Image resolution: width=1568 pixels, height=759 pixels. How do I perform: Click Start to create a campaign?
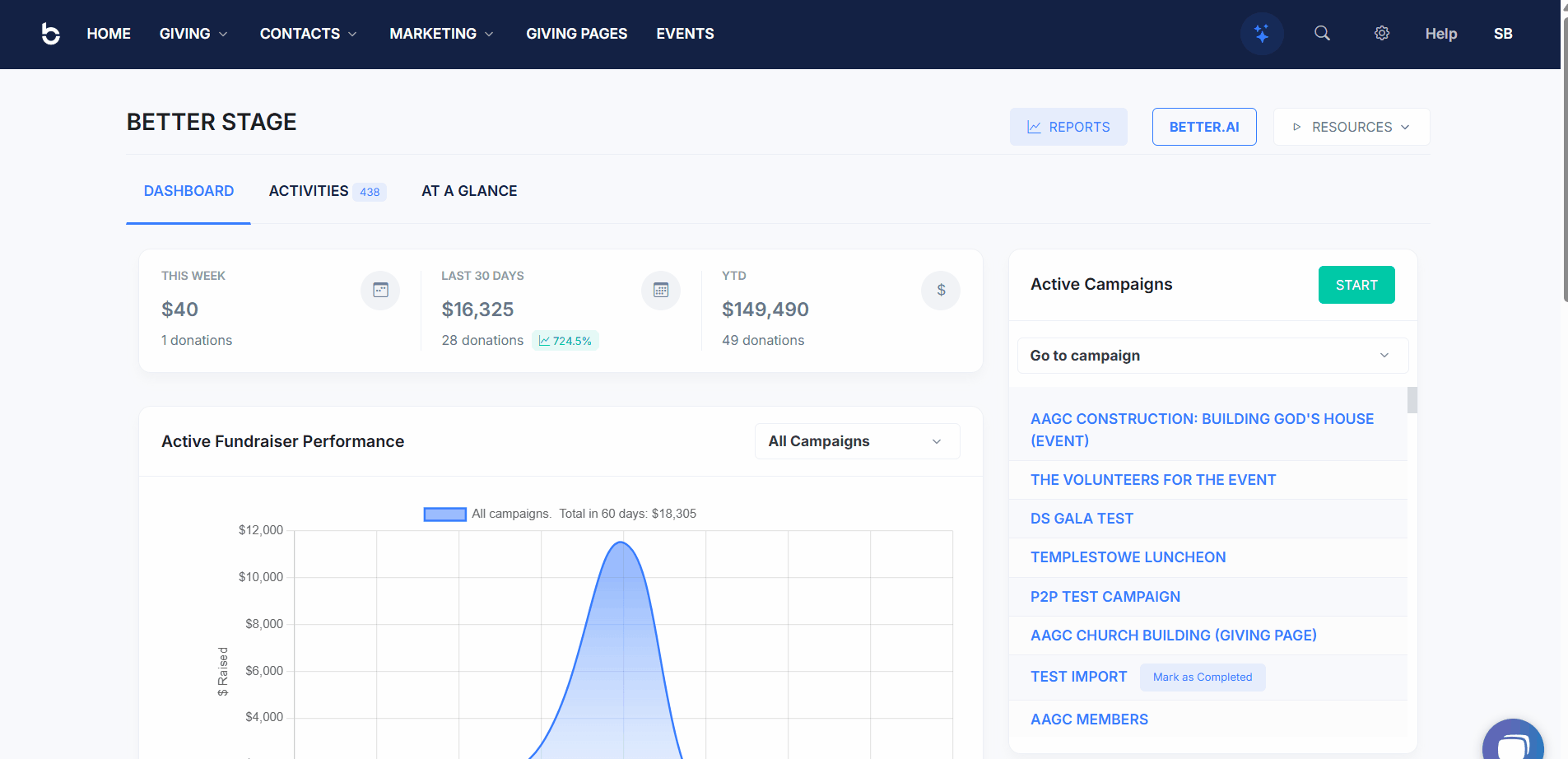point(1356,285)
